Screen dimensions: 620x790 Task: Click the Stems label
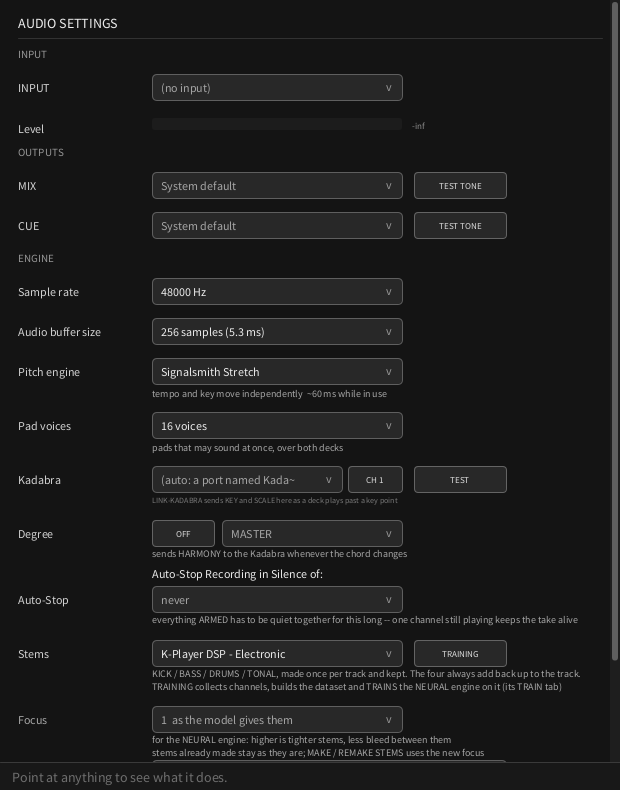(x=33, y=654)
